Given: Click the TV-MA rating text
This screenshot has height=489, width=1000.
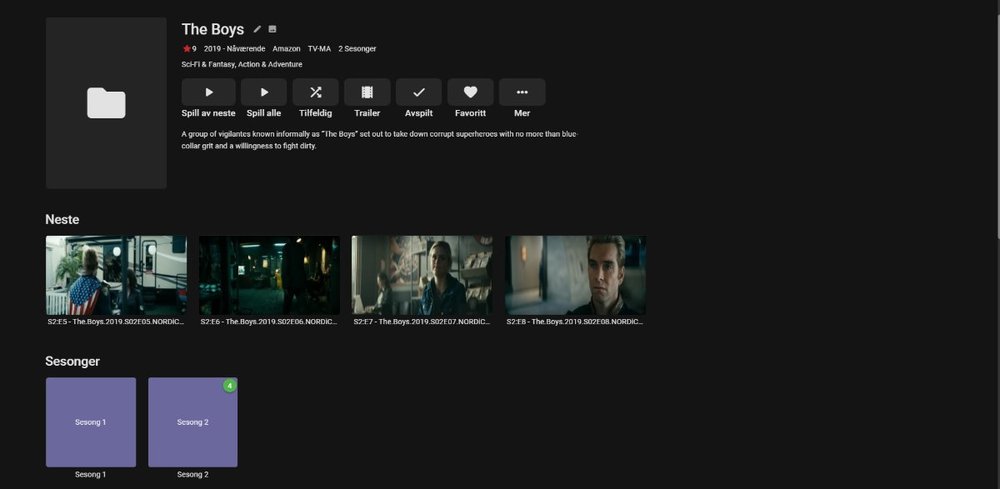Looking at the screenshot, I should [x=320, y=48].
